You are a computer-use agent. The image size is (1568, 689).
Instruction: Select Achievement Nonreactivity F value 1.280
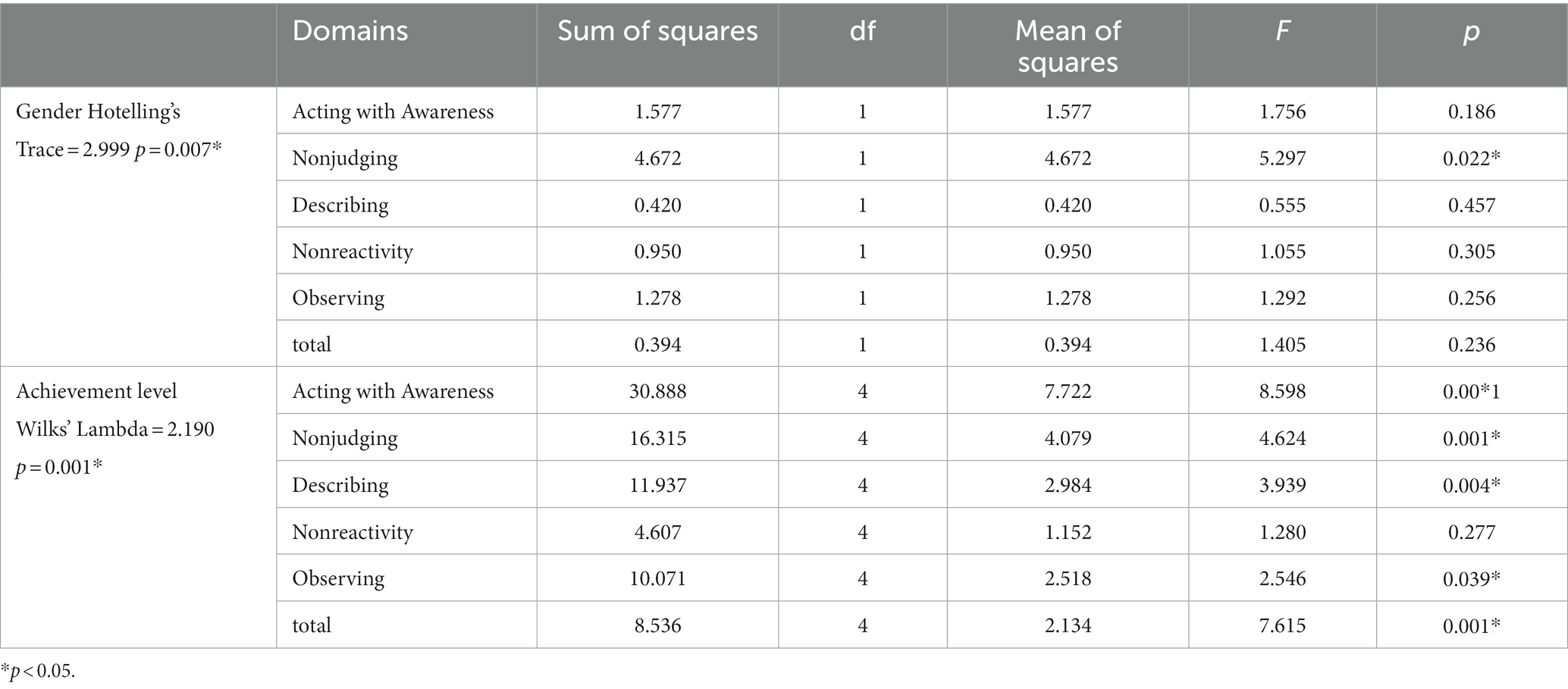tap(1282, 531)
